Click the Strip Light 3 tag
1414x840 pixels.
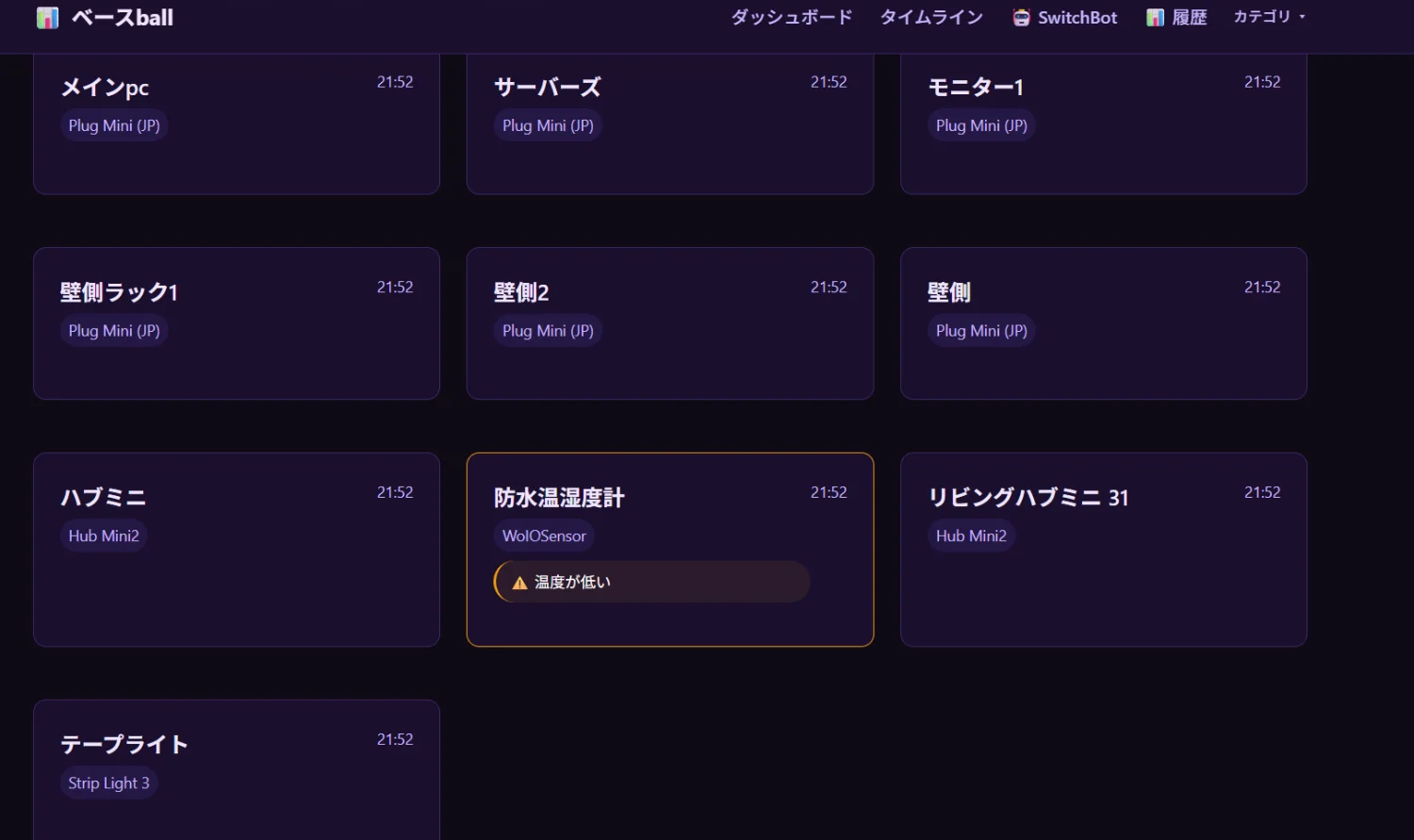(x=108, y=783)
